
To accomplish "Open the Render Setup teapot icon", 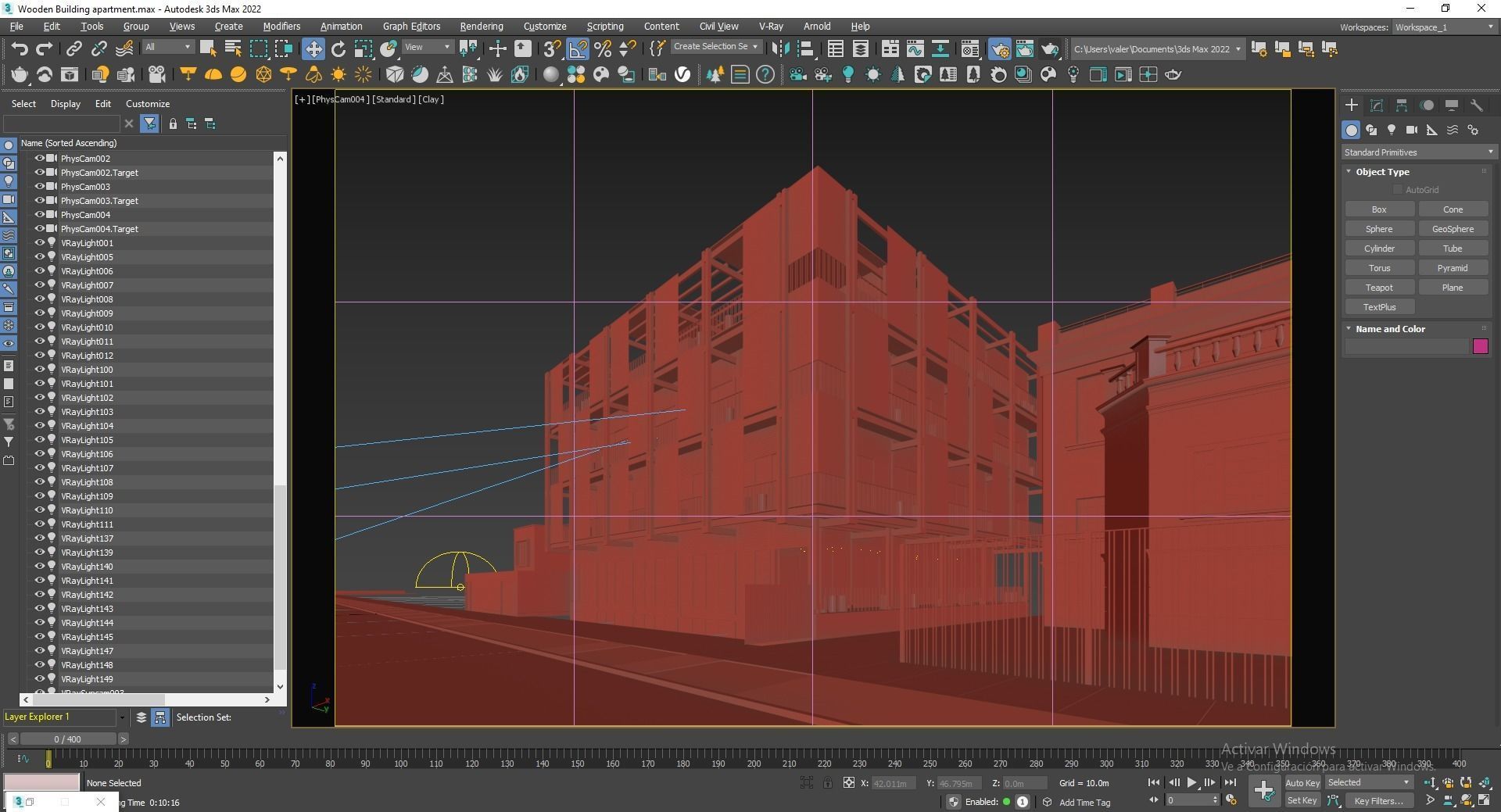I will [x=999, y=48].
